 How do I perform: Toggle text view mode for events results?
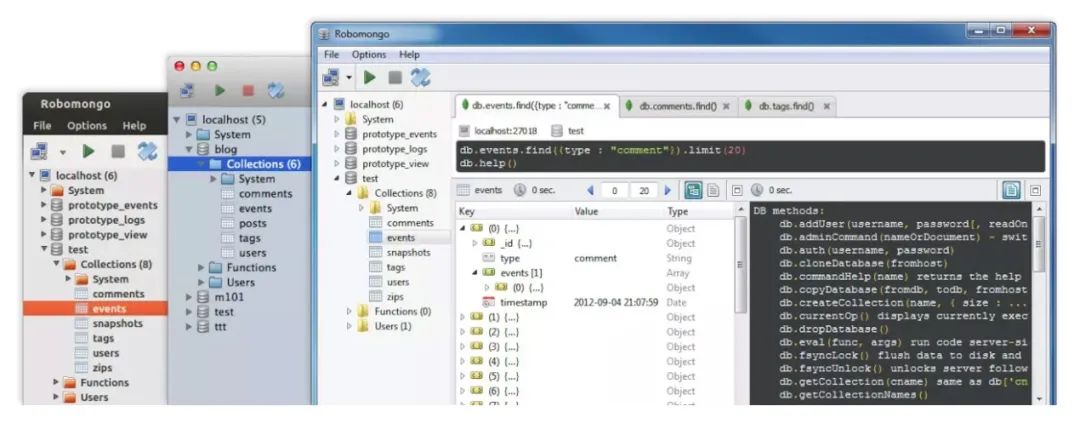coord(713,190)
